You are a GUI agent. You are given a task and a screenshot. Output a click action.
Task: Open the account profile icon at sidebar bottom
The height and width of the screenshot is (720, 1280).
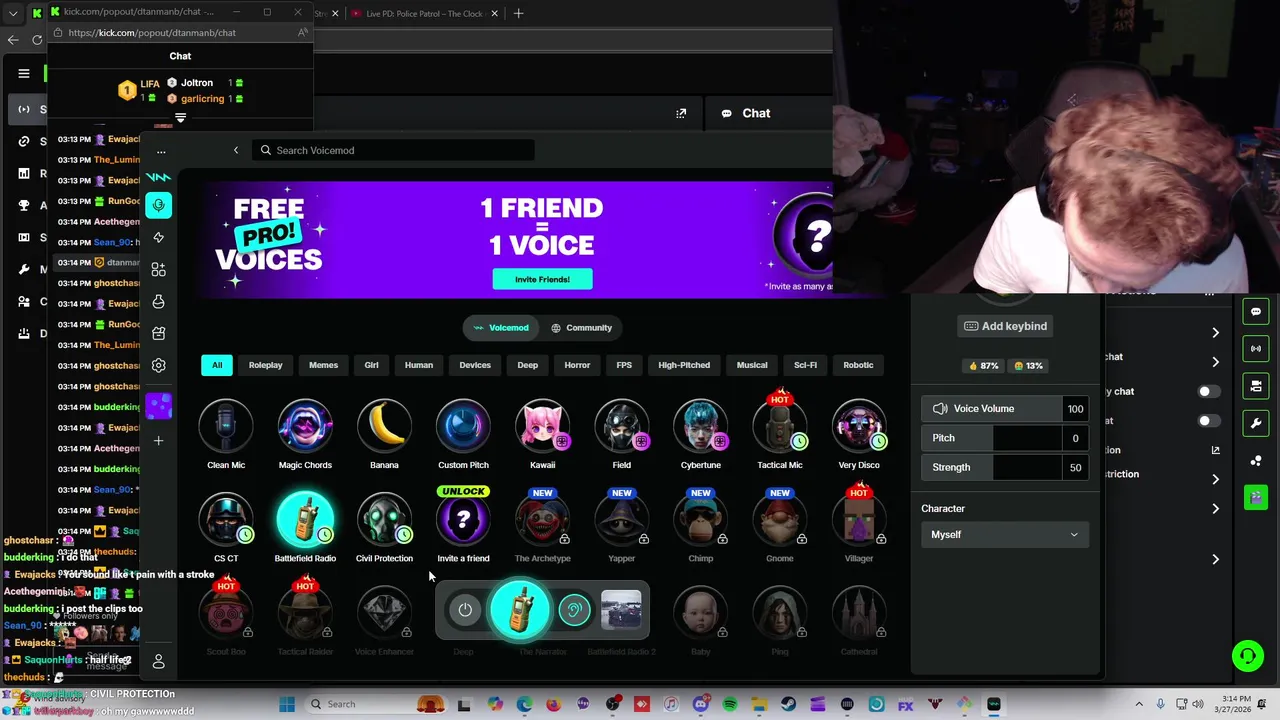coord(159,662)
